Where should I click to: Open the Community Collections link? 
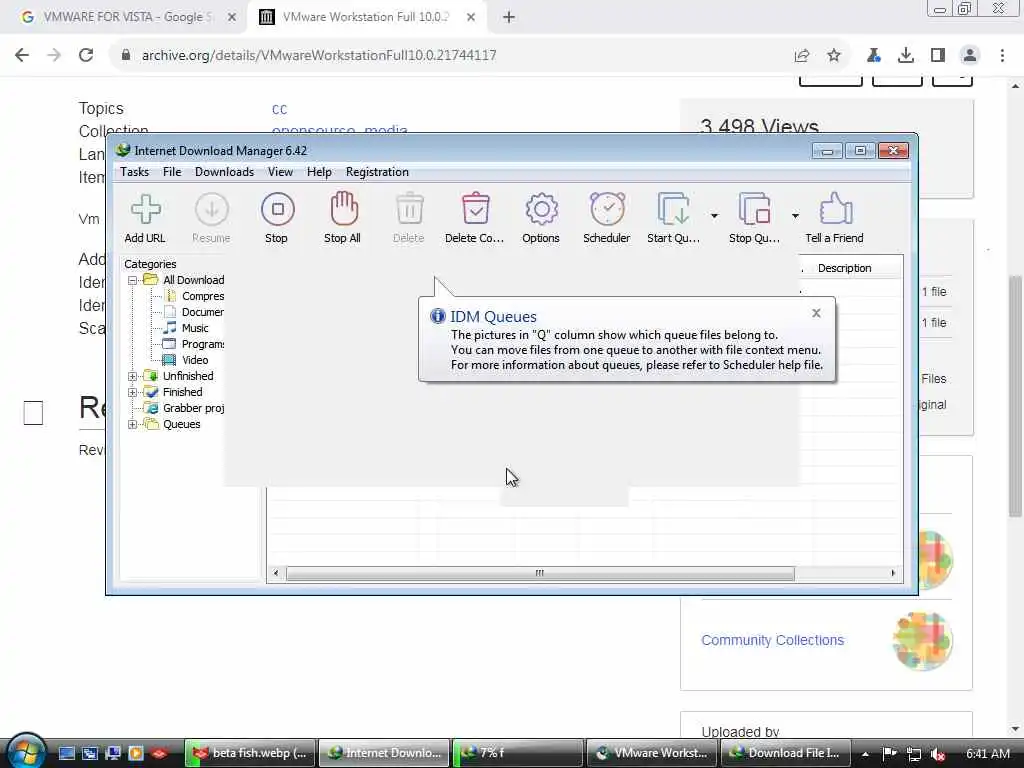[773, 640]
